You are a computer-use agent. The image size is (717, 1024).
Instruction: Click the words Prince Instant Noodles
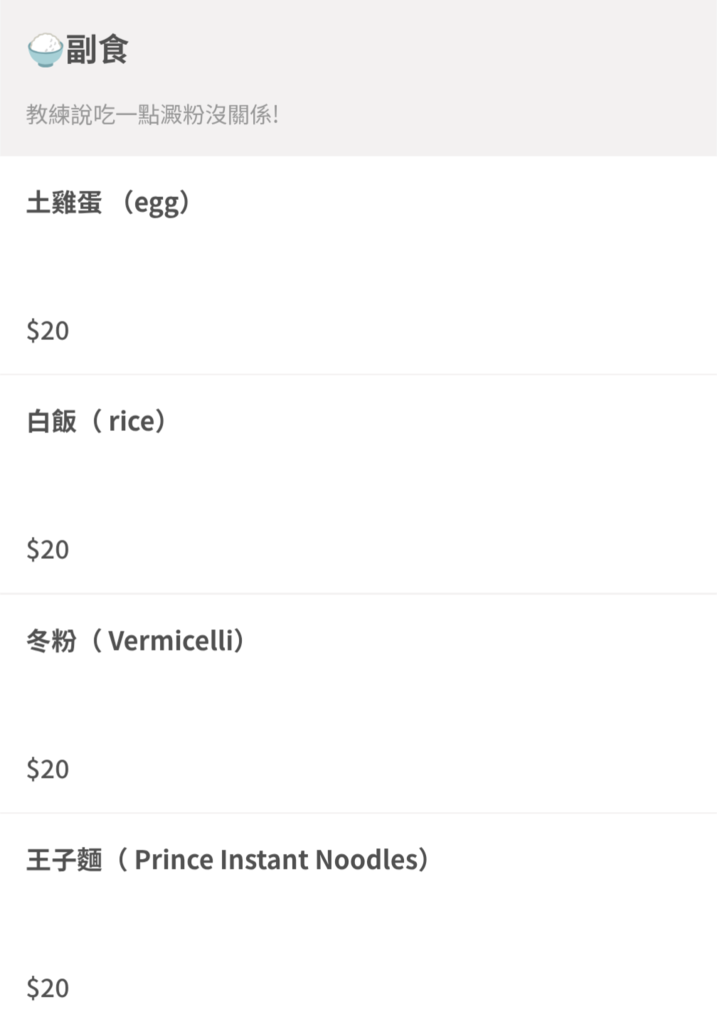click(x=276, y=860)
